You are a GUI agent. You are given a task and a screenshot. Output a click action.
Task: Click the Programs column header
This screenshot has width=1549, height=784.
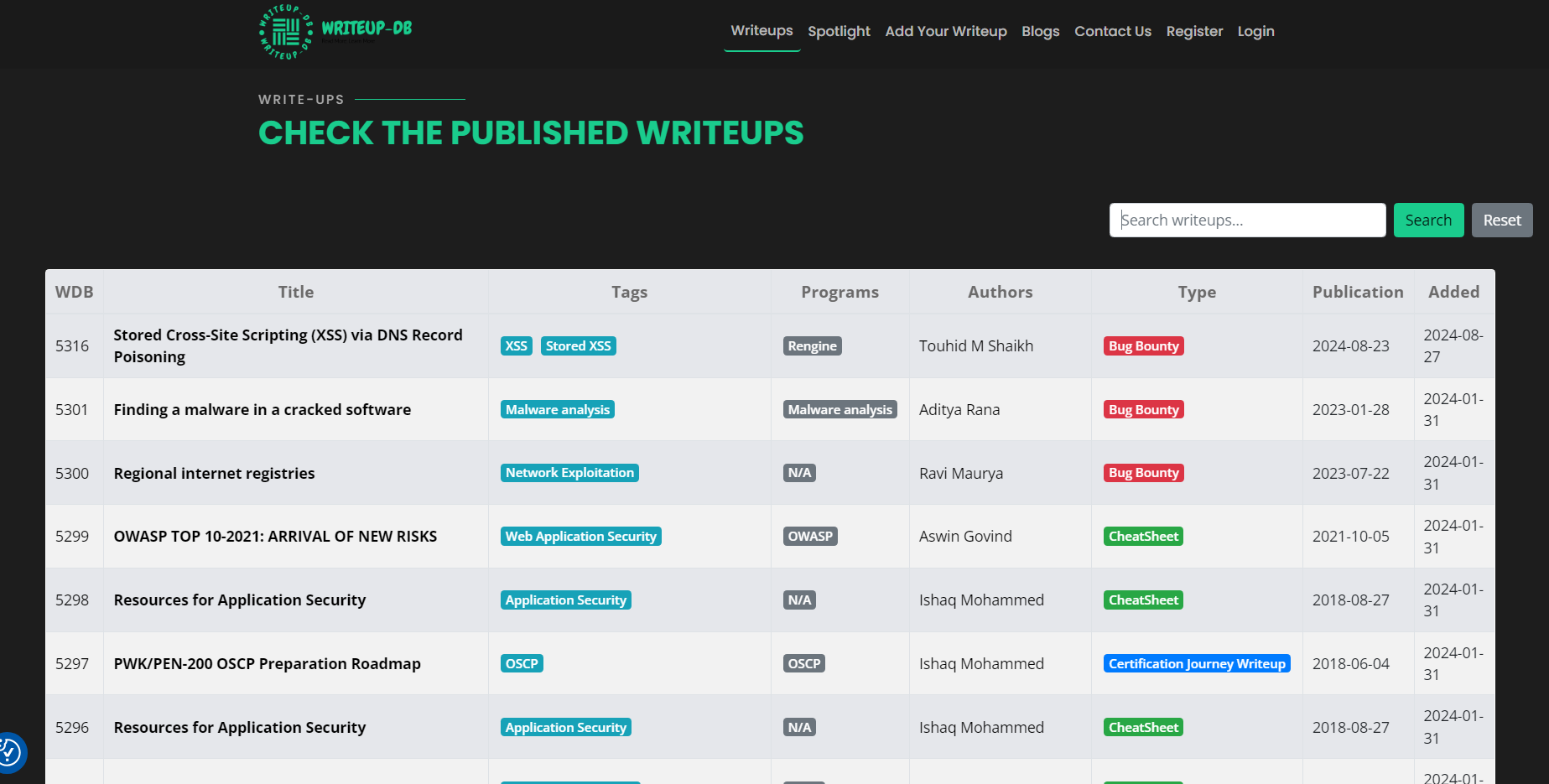click(x=839, y=292)
